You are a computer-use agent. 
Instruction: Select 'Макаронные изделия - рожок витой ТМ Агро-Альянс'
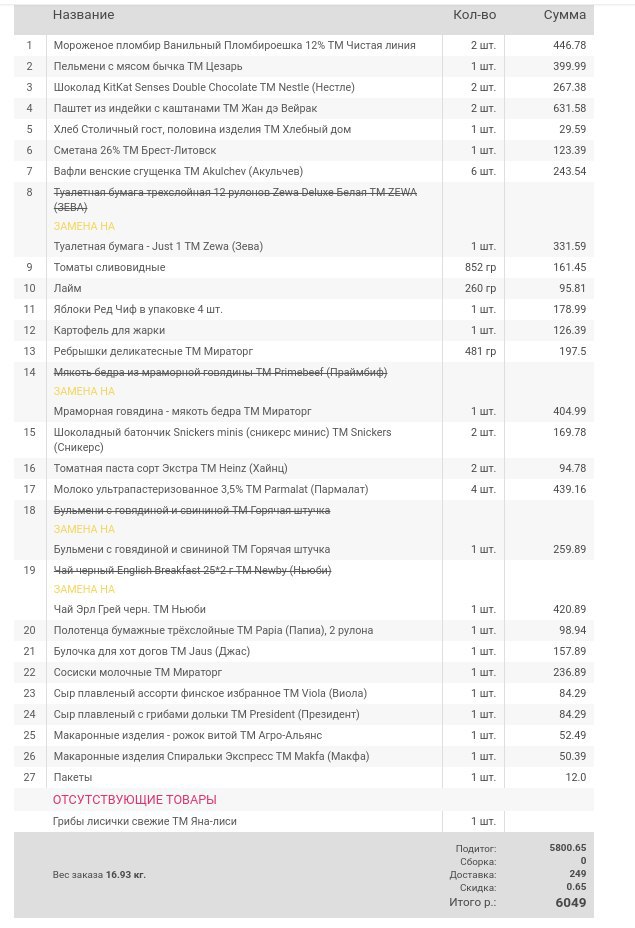click(188, 735)
